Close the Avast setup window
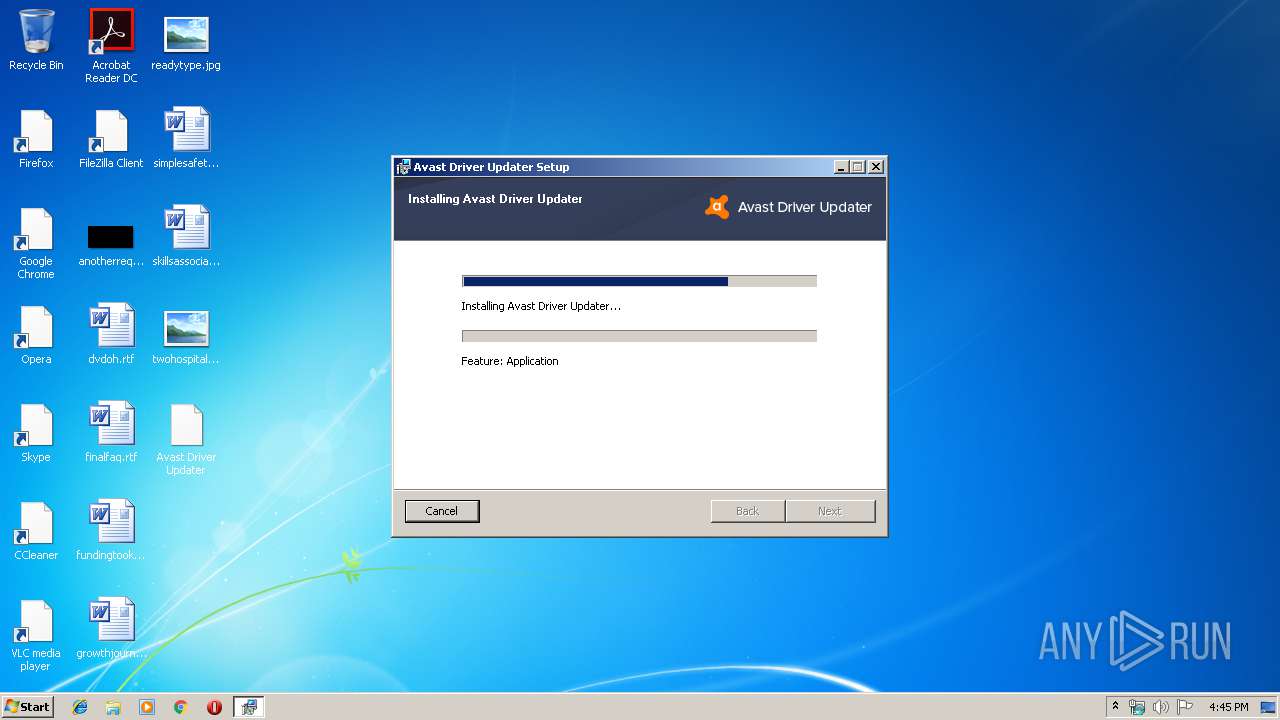 [875, 167]
